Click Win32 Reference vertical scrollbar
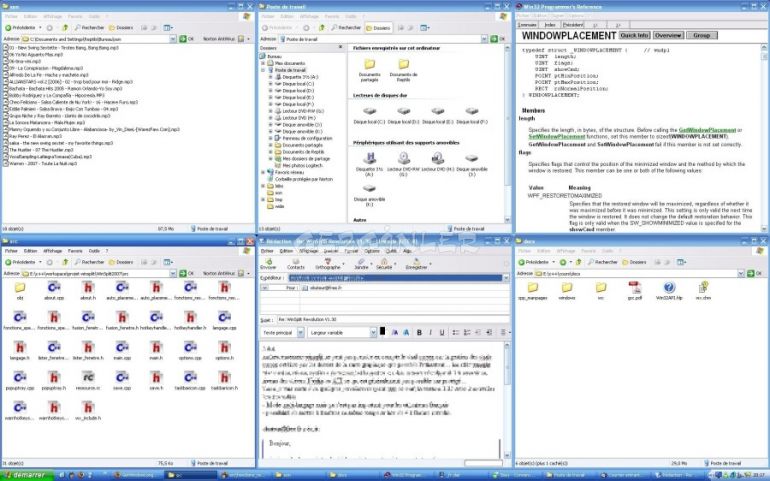Screen dimensions: 770x481 click(x=764, y=138)
